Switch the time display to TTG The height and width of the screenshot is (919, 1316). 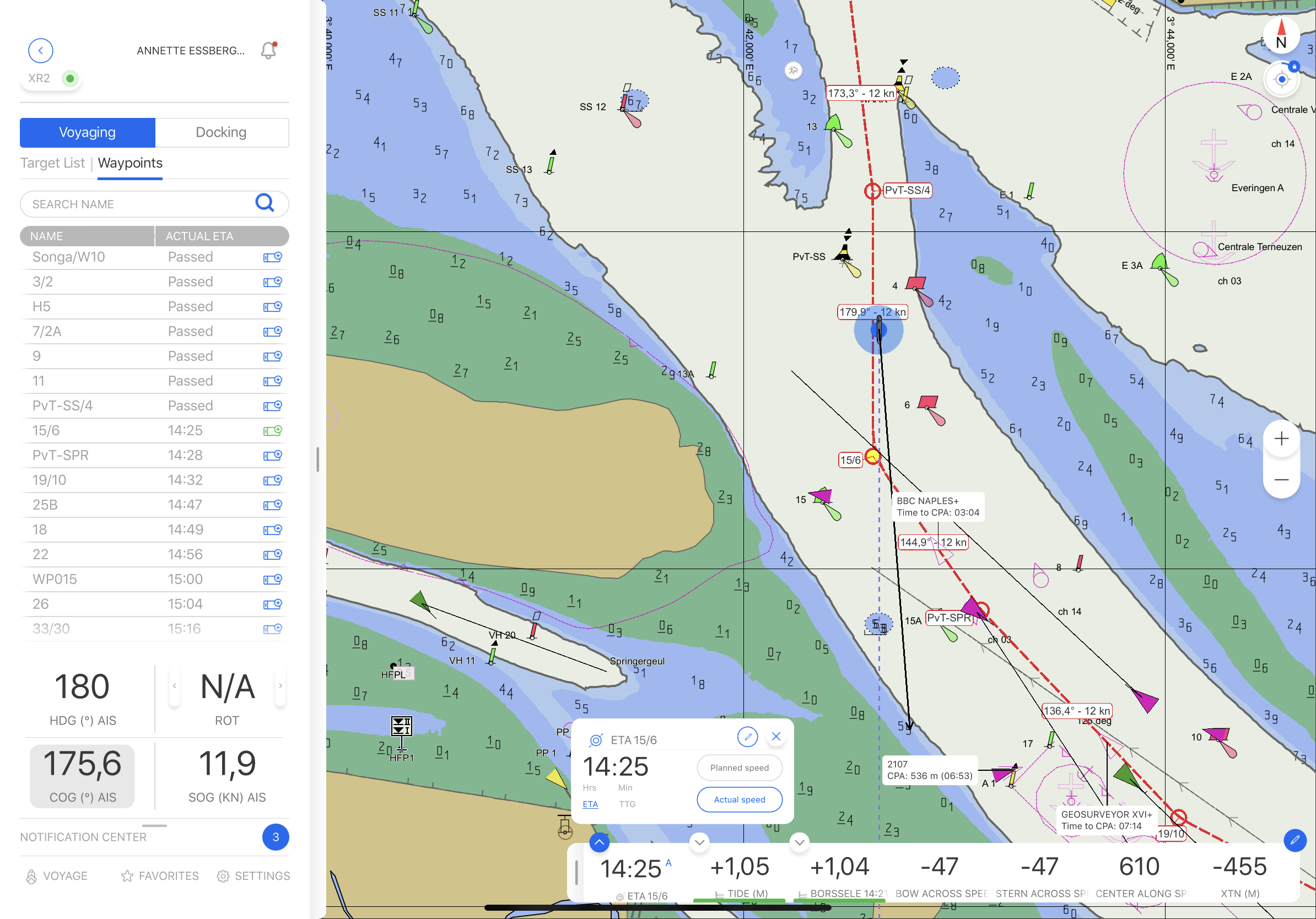coord(627,804)
